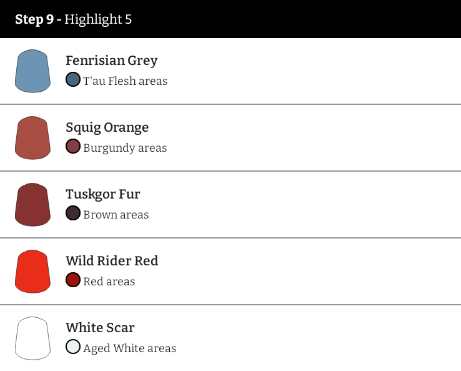
Task: Click the Aged White areas color dot
Action: point(73,346)
